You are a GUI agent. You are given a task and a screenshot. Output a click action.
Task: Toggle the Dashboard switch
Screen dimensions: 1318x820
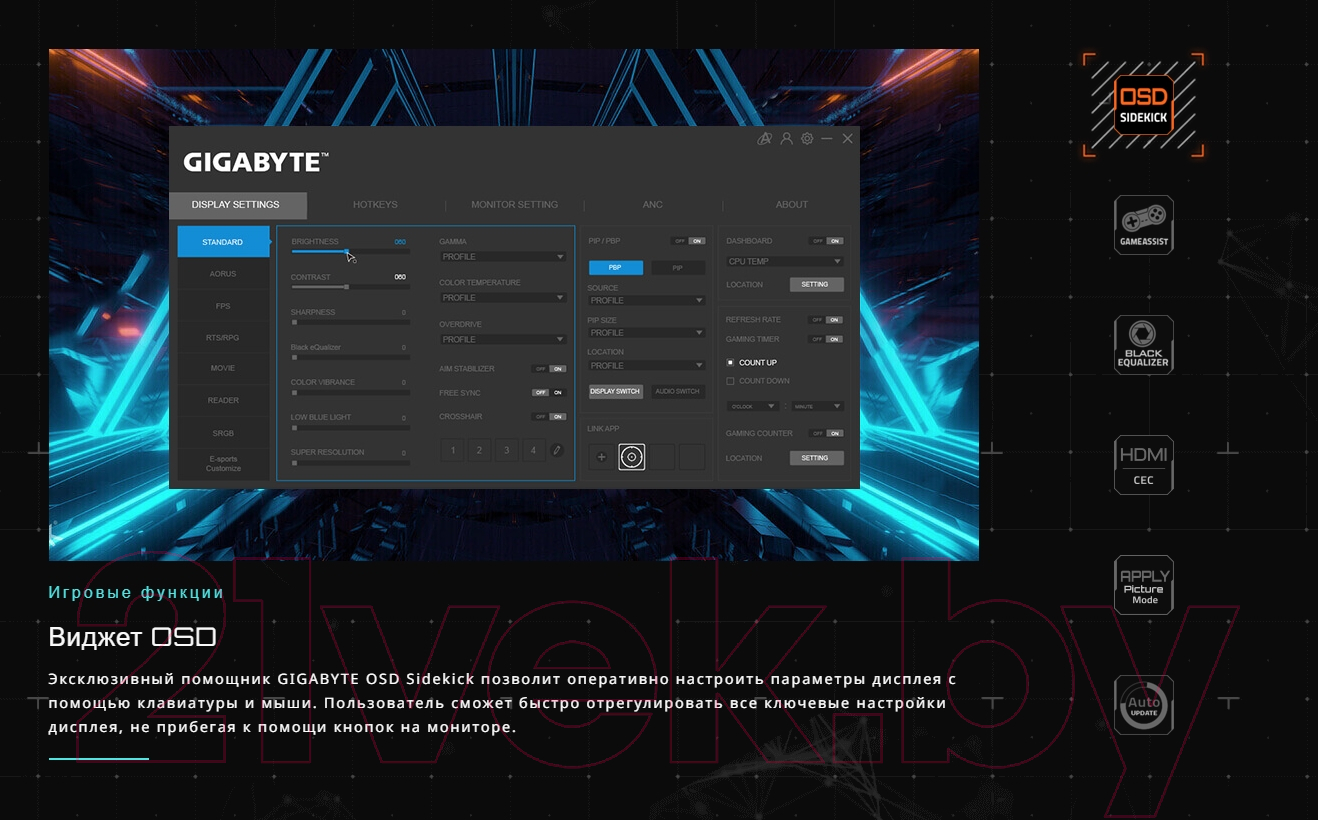pyautogui.click(x=826, y=241)
